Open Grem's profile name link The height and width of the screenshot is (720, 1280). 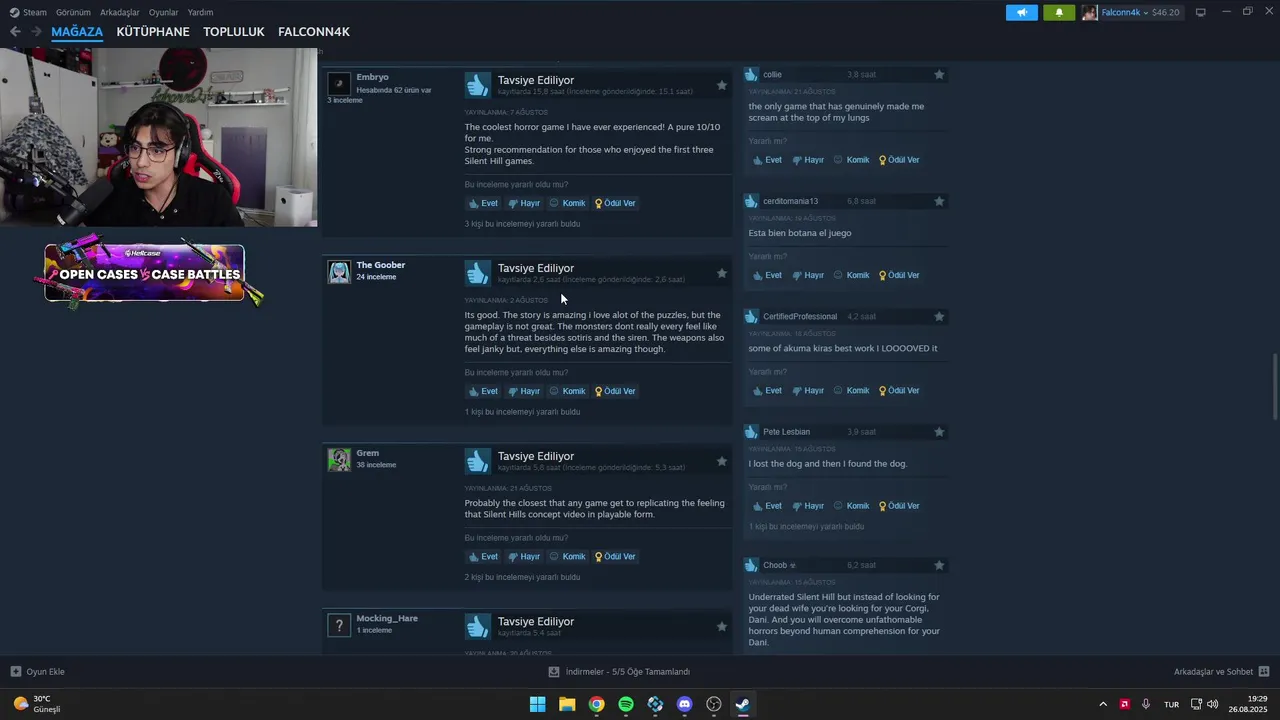click(367, 453)
